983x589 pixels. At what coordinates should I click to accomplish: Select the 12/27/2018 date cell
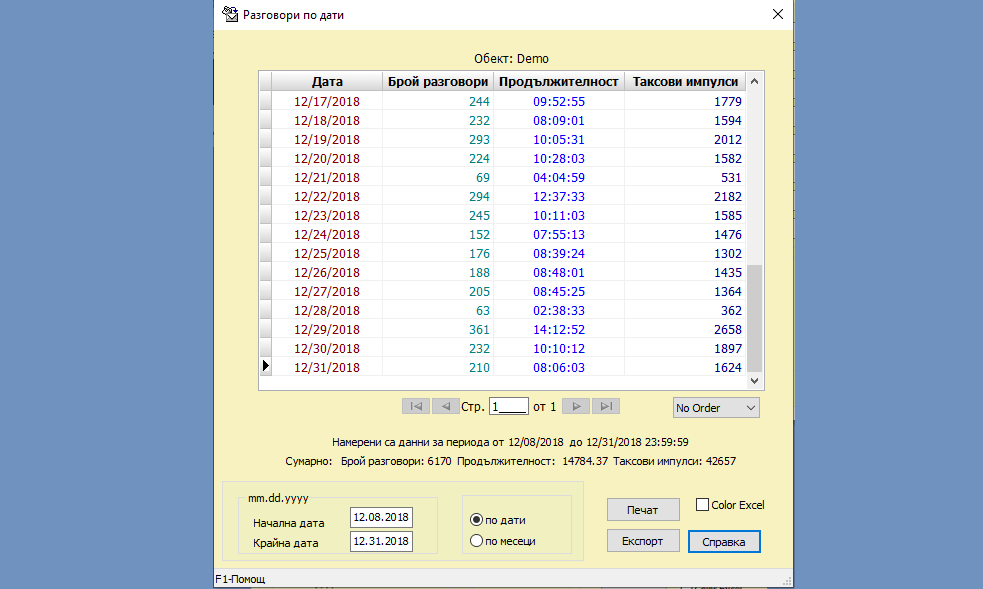[327, 291]
